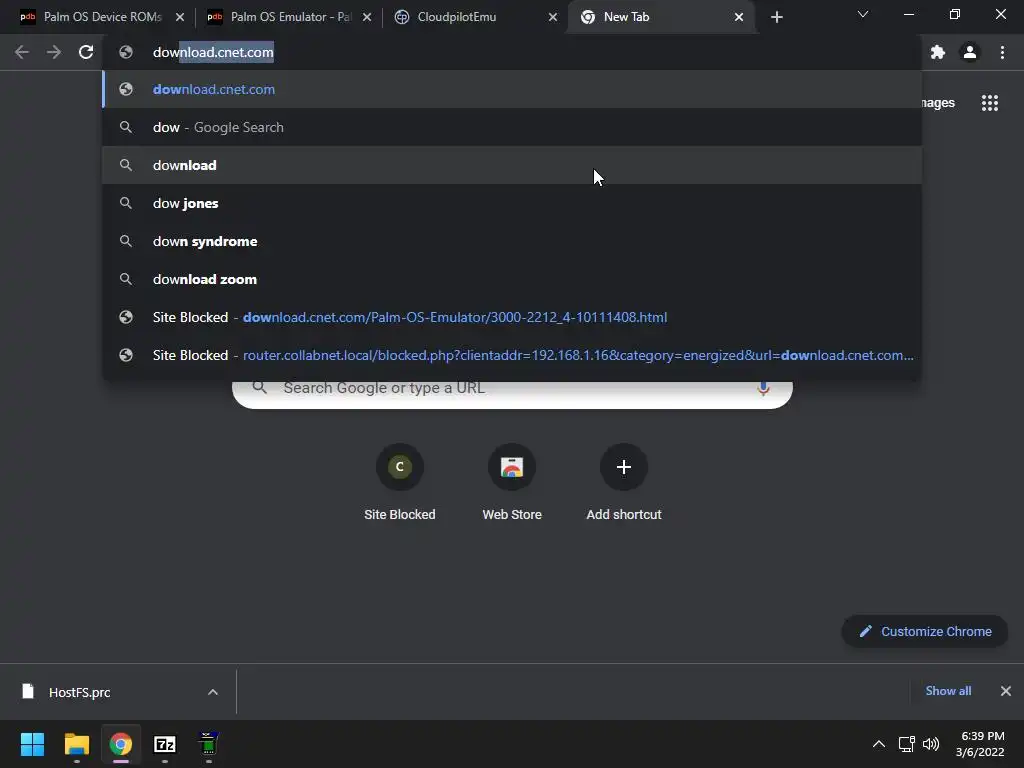Show hidden system tray icons
The width and height of the screenshot is (1024, 768).
[879, 744]
